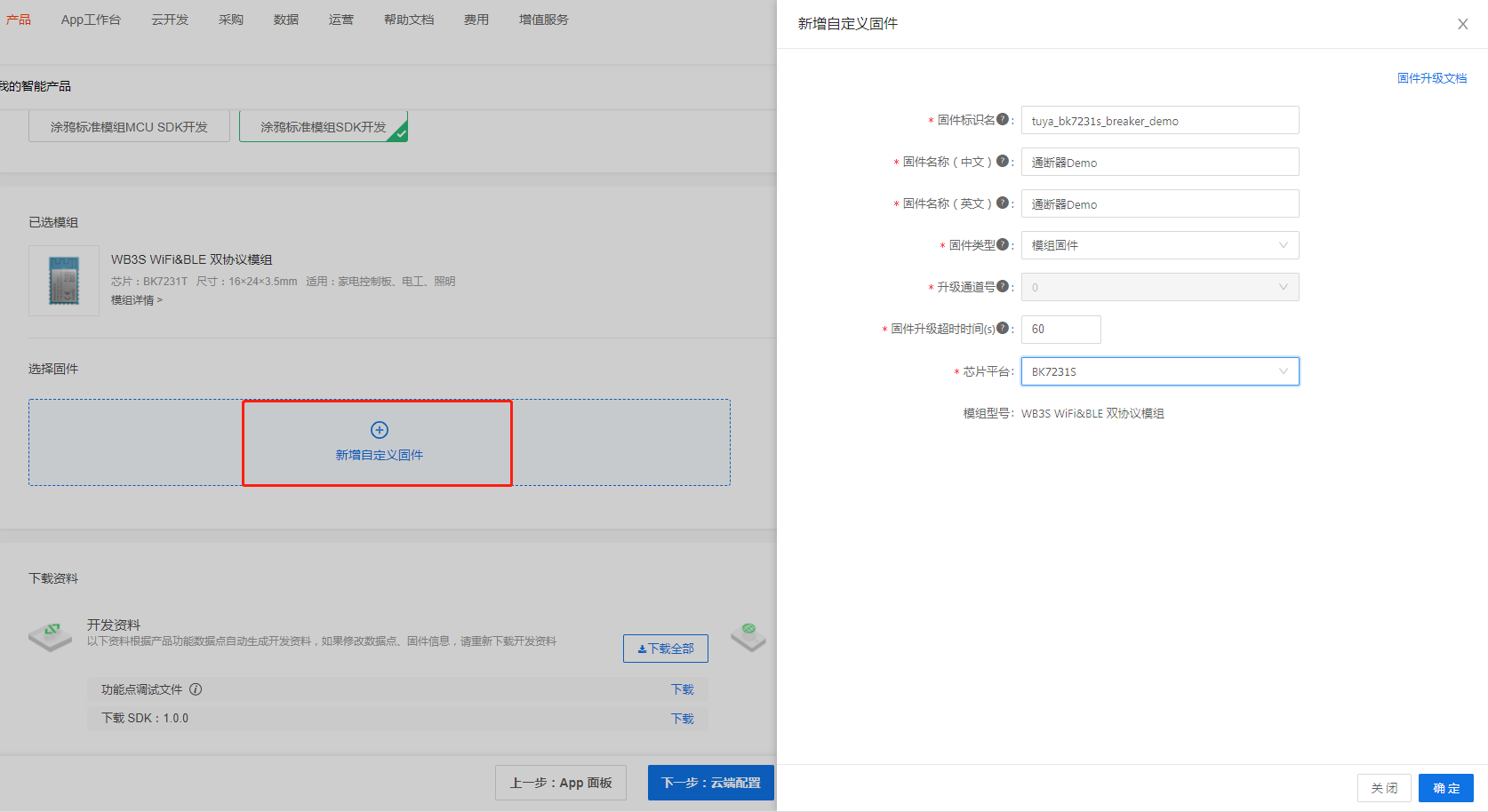Open the App工作台 menu
The width and height of the screenshot is (1488, 812).
click(x=91, y=20)
